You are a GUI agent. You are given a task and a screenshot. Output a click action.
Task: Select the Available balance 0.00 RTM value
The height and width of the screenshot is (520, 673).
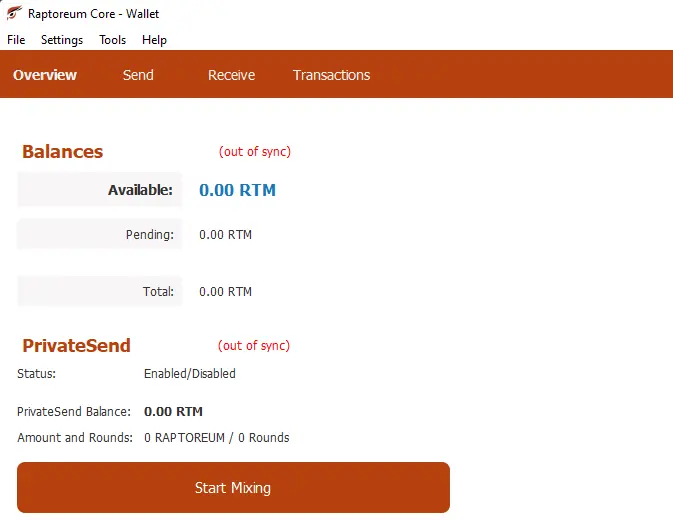click(x=237, y=190)
